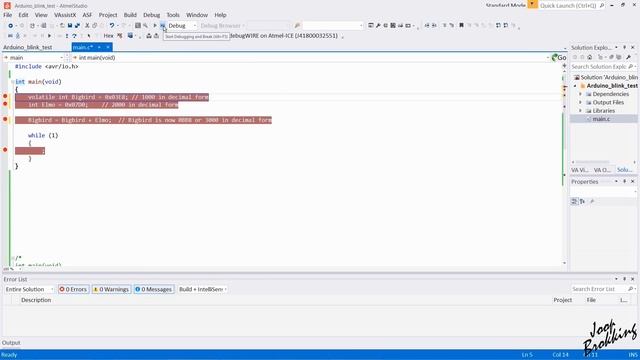Image resolution: width=640 pixels, height=360 pixels.
Task: Expand the Libraries folder
Action: point(580,111)
